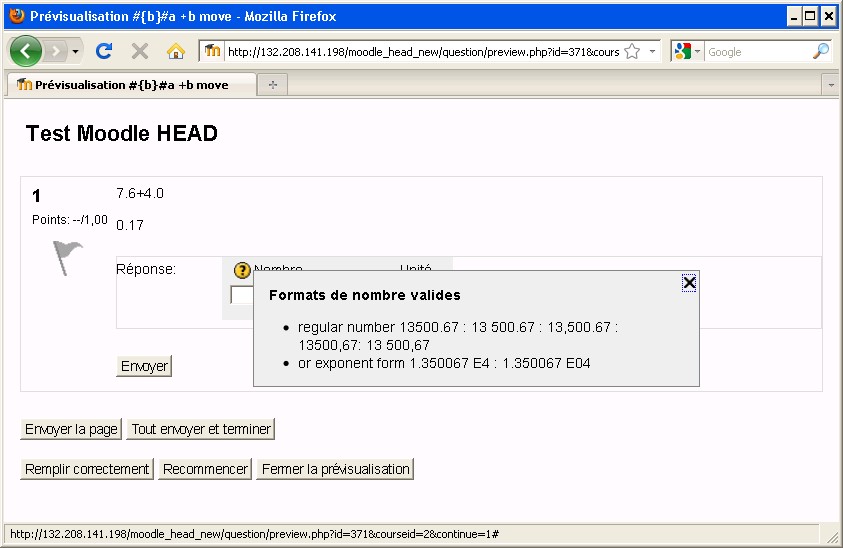
Task: Select the Prévisualisation #{b}#a +b move tab
Action: click(131, 85)
